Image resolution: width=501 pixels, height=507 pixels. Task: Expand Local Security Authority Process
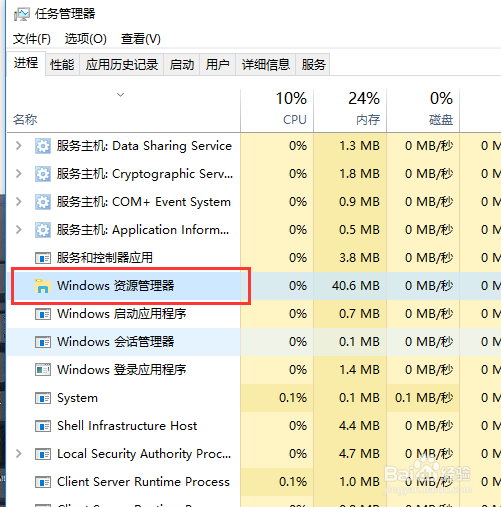click(x=19, y=454)
